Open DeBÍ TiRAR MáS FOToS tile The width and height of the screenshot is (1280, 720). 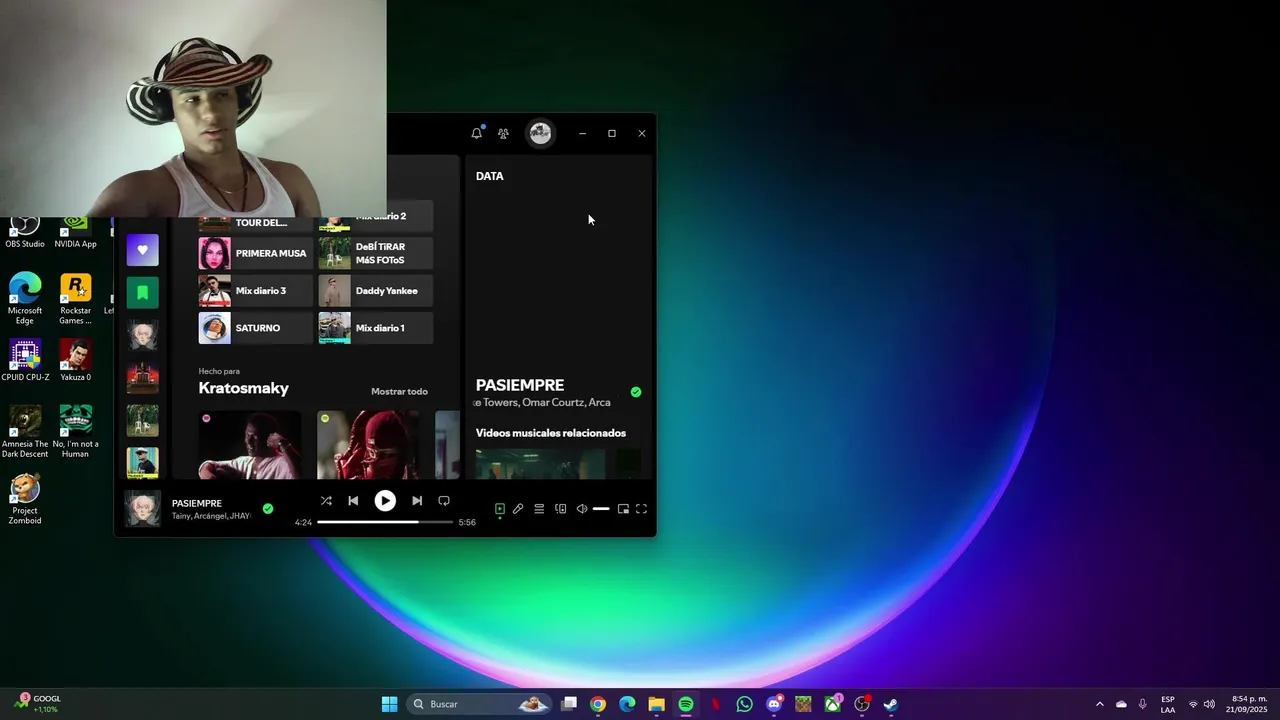pyautogui.click(x=376, y=253)
